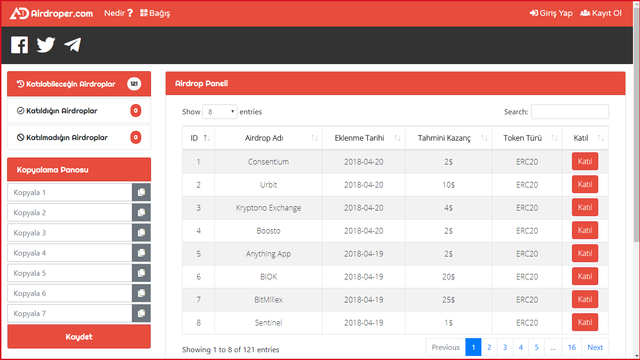Copy the Kopyala 3 clipboard icon
This screenshot has width=640, height=360.
[141, 233]
